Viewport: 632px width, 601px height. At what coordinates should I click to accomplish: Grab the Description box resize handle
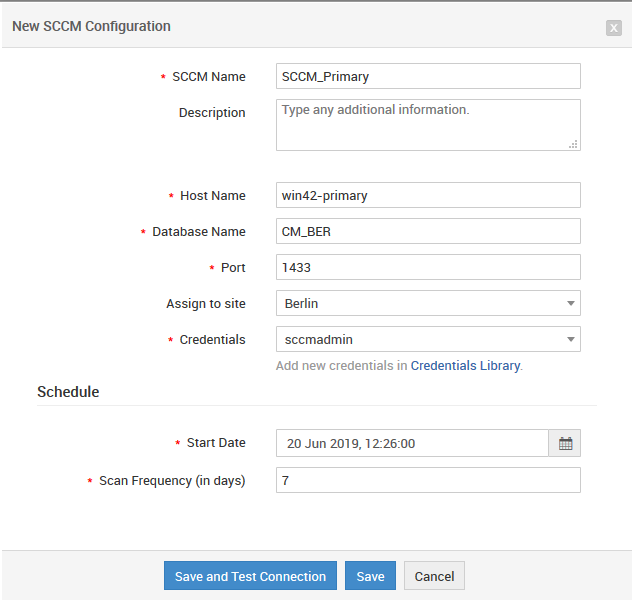point(573,144)
